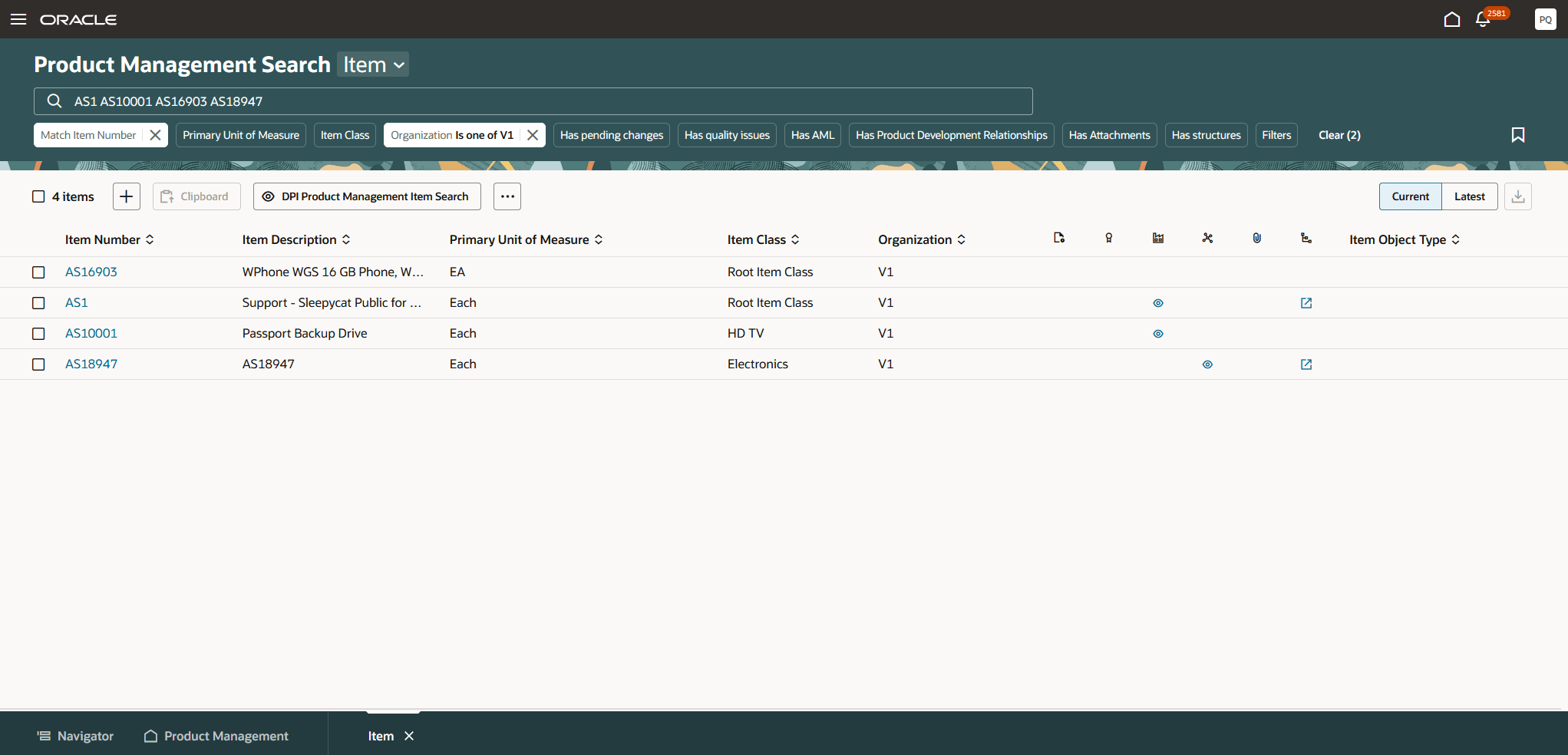The image size is (1568, 755).
Task: Open item link AS10001
Action: coord(91,334)
